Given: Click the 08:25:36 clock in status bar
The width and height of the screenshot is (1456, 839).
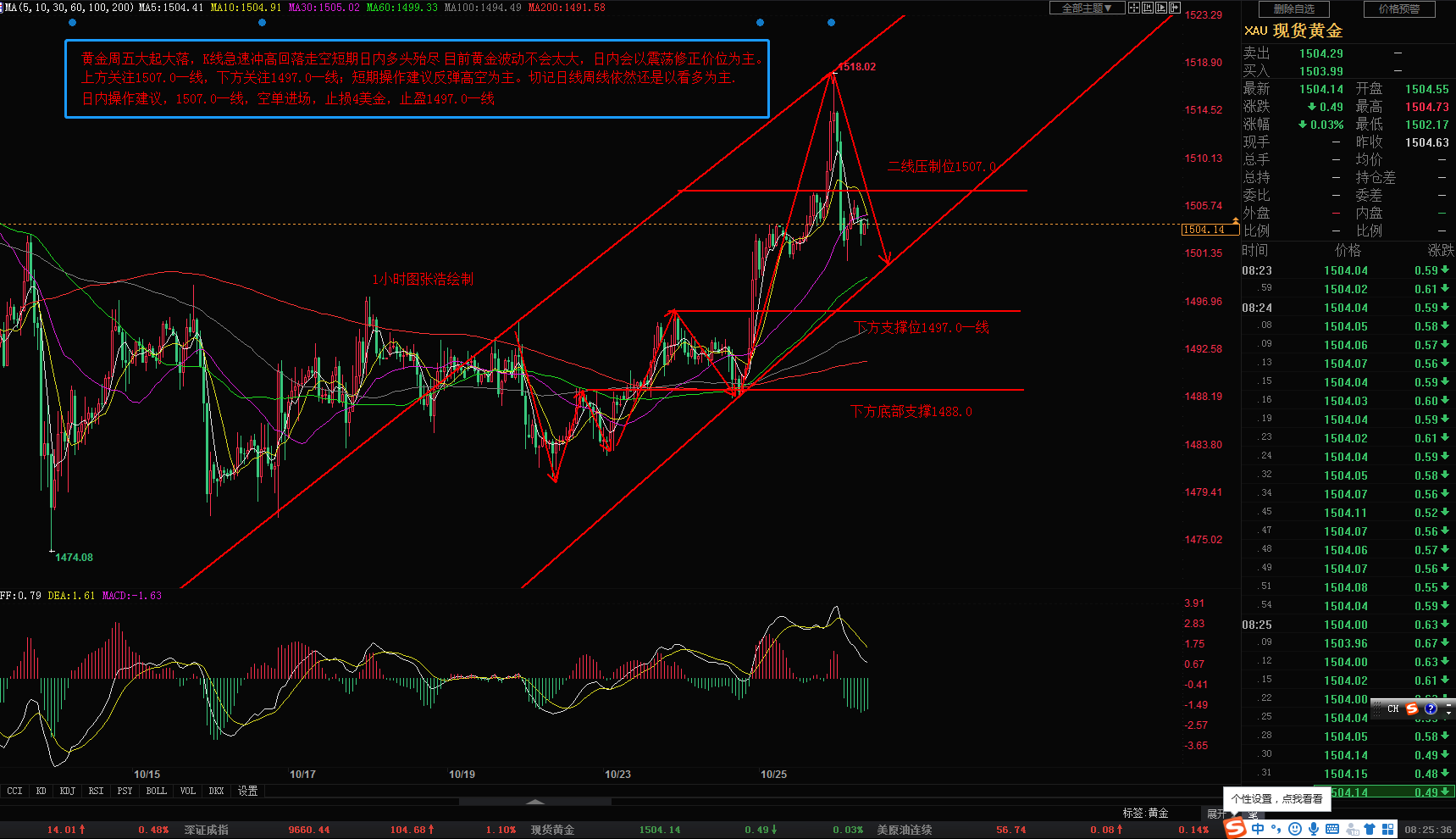Looking at the screenshot, I should click(x=1429, y=830).
